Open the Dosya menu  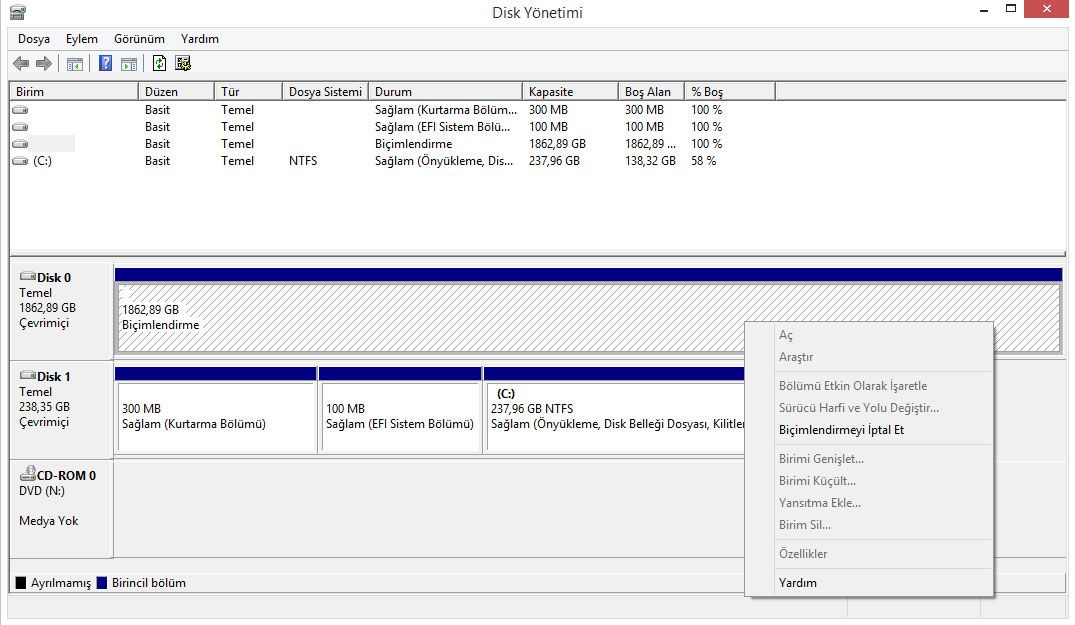(34, 39)
